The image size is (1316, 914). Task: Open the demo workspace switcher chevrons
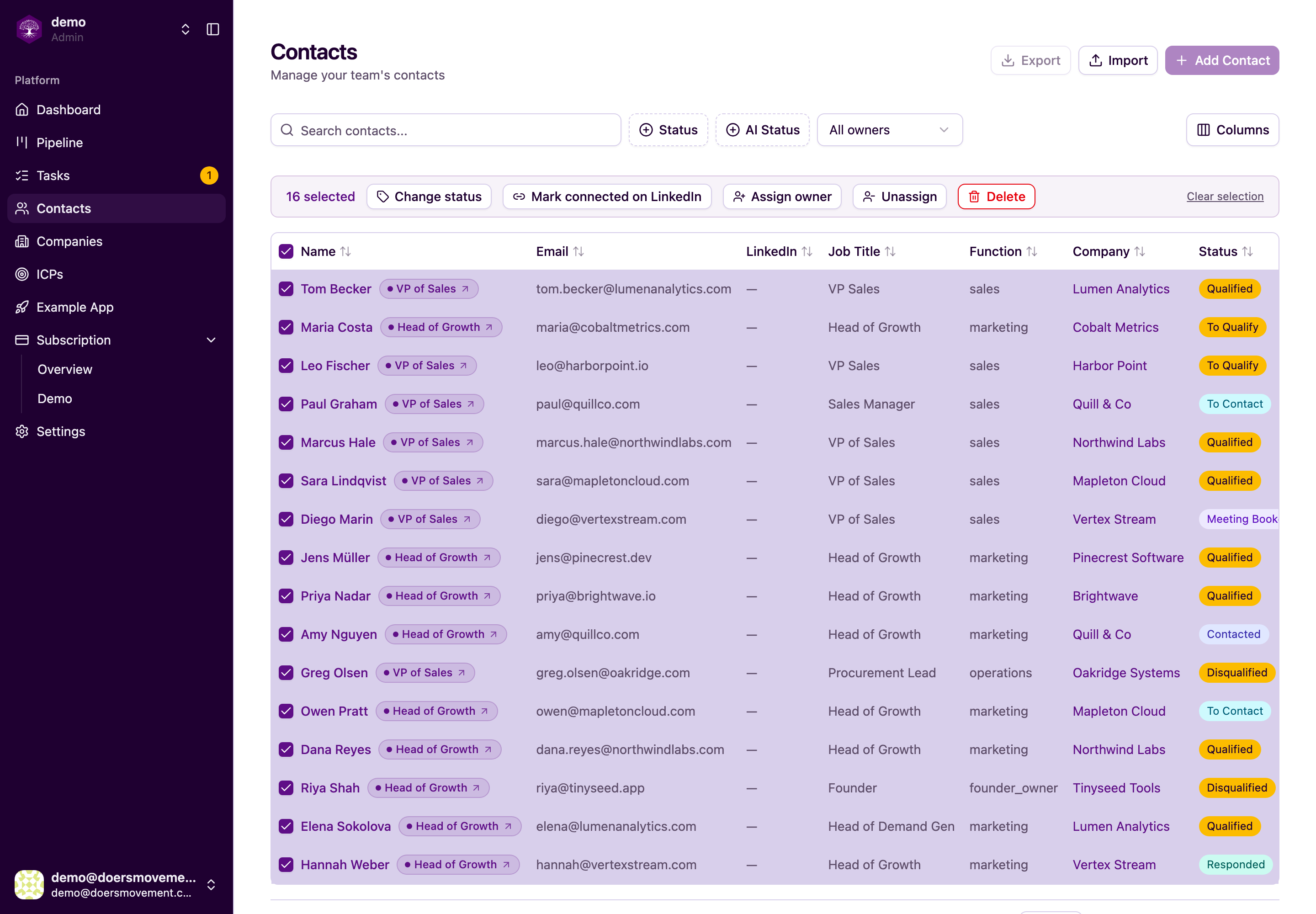pos(185,29)
